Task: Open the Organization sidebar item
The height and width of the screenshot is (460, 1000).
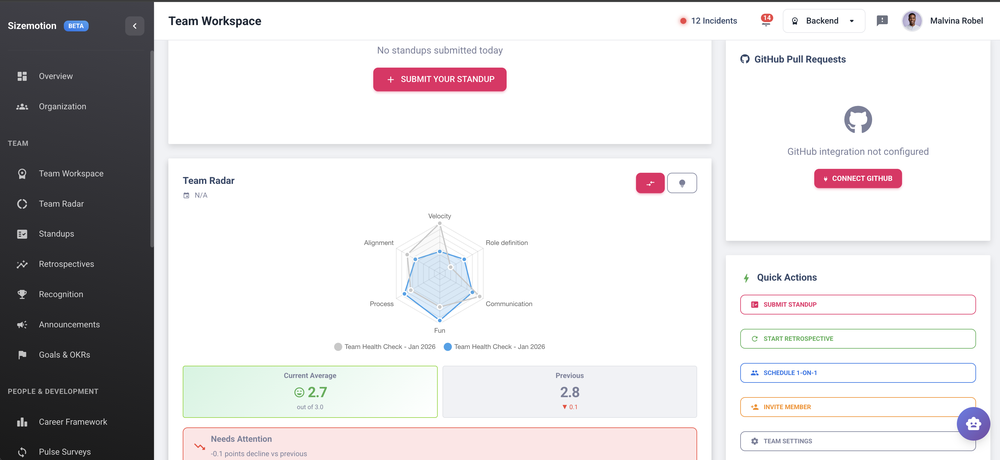Action: [62, 106]
